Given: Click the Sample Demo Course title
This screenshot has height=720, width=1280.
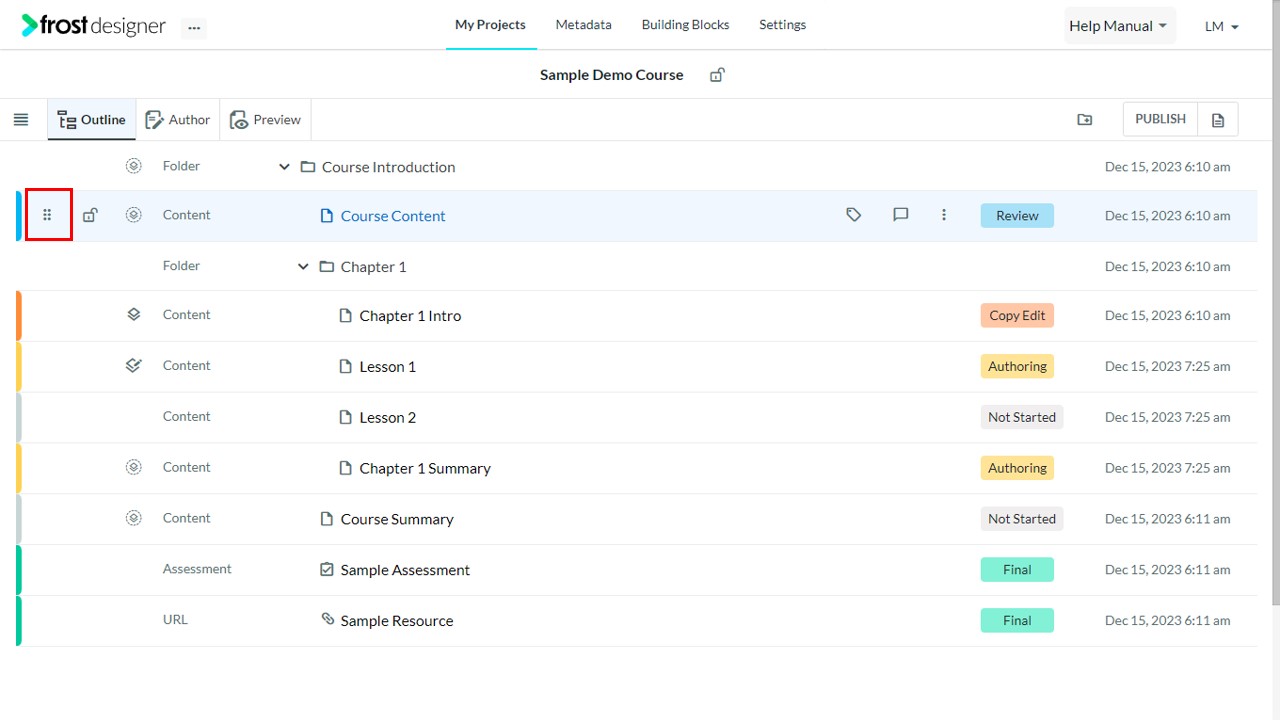Looking at the screenshot, I should [x=612, y=75].
